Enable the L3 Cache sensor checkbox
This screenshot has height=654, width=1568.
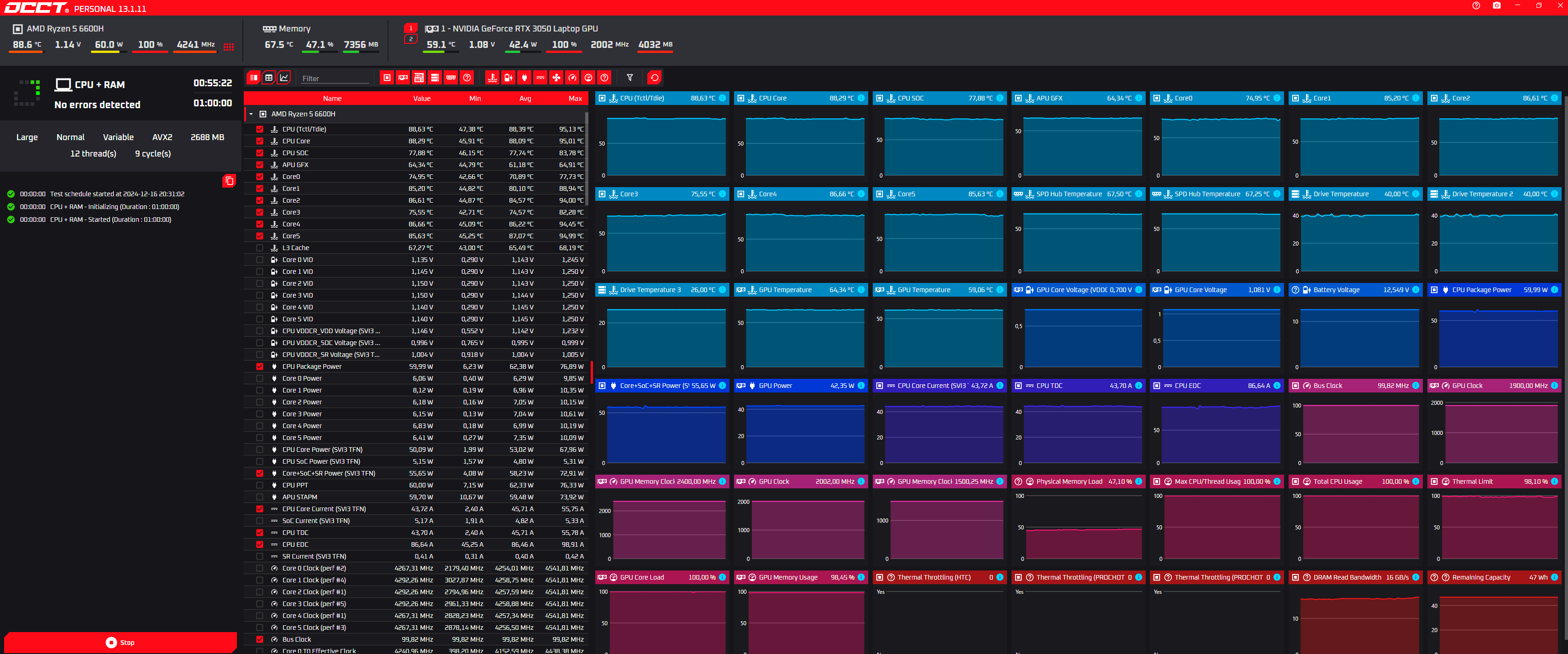point(260,248)
